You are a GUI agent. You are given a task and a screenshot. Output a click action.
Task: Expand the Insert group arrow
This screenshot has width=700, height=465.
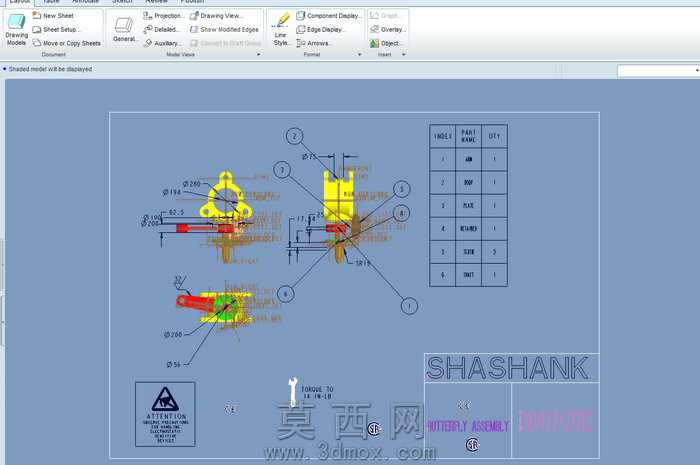pyautogui.click(x=404, y=54)
